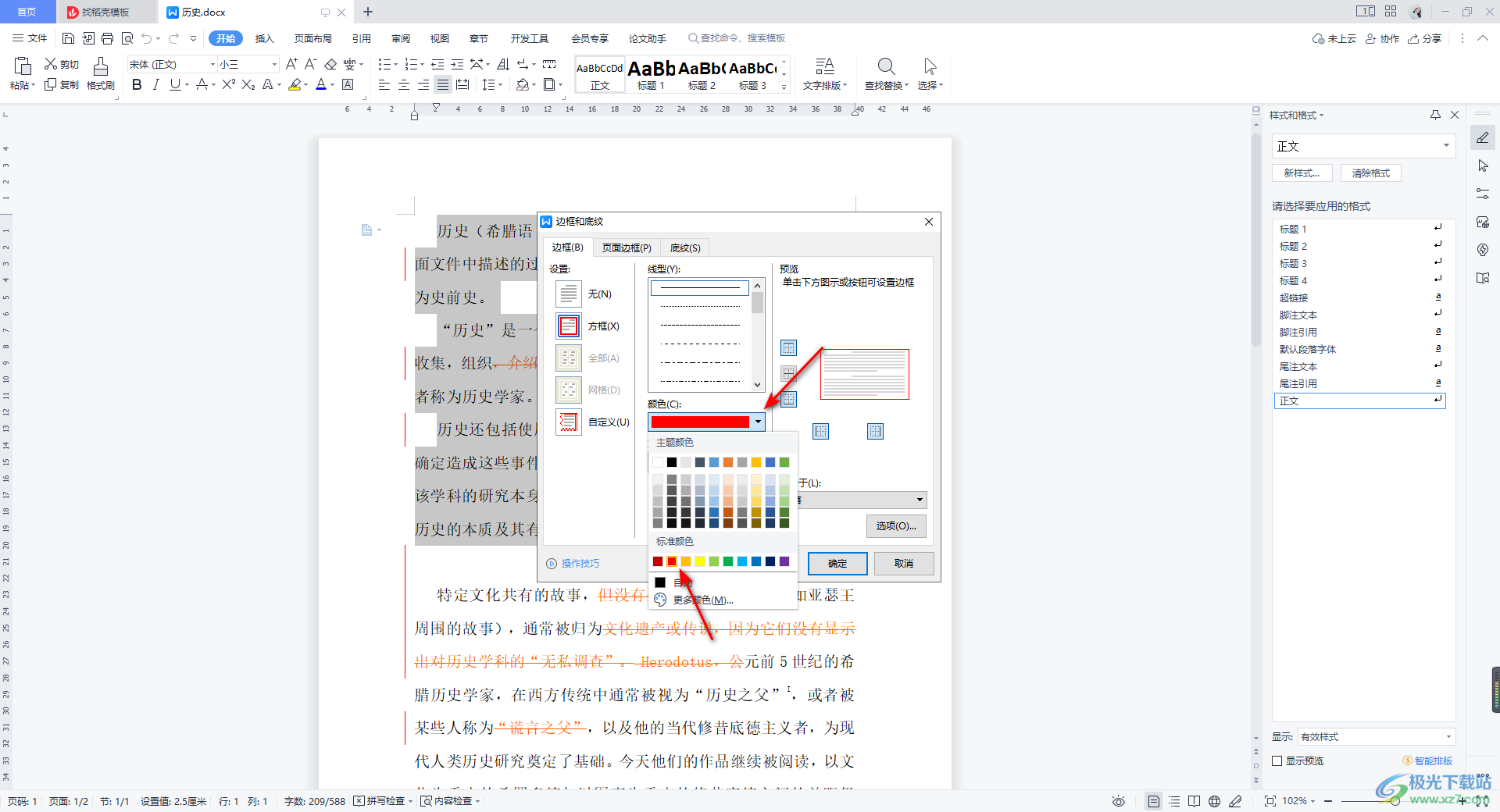Select the None border setting

[x=569, y=294]
